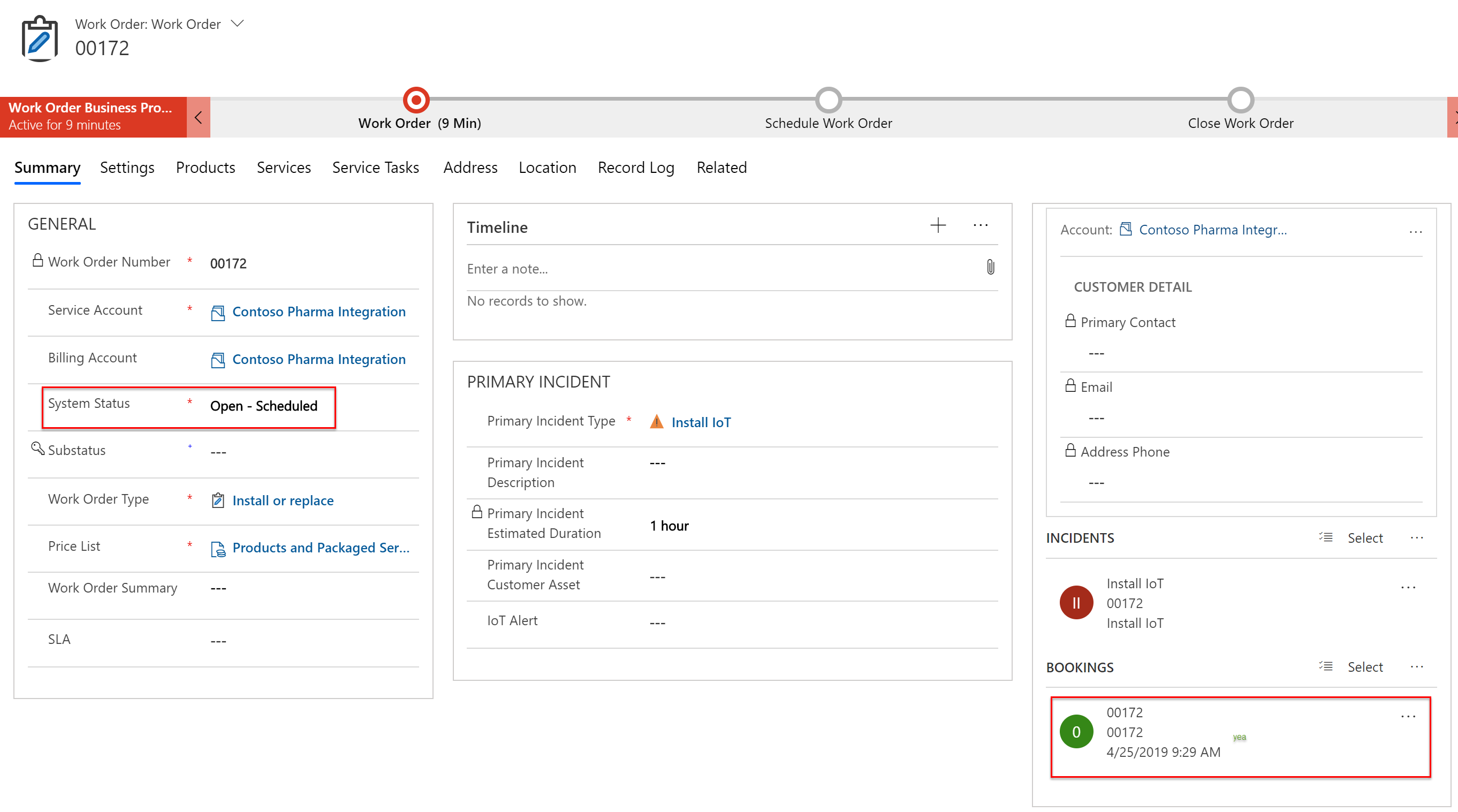Click the Schedule Work Order stage marker
The image size is (1458, 812).
(x=828, y=99)
